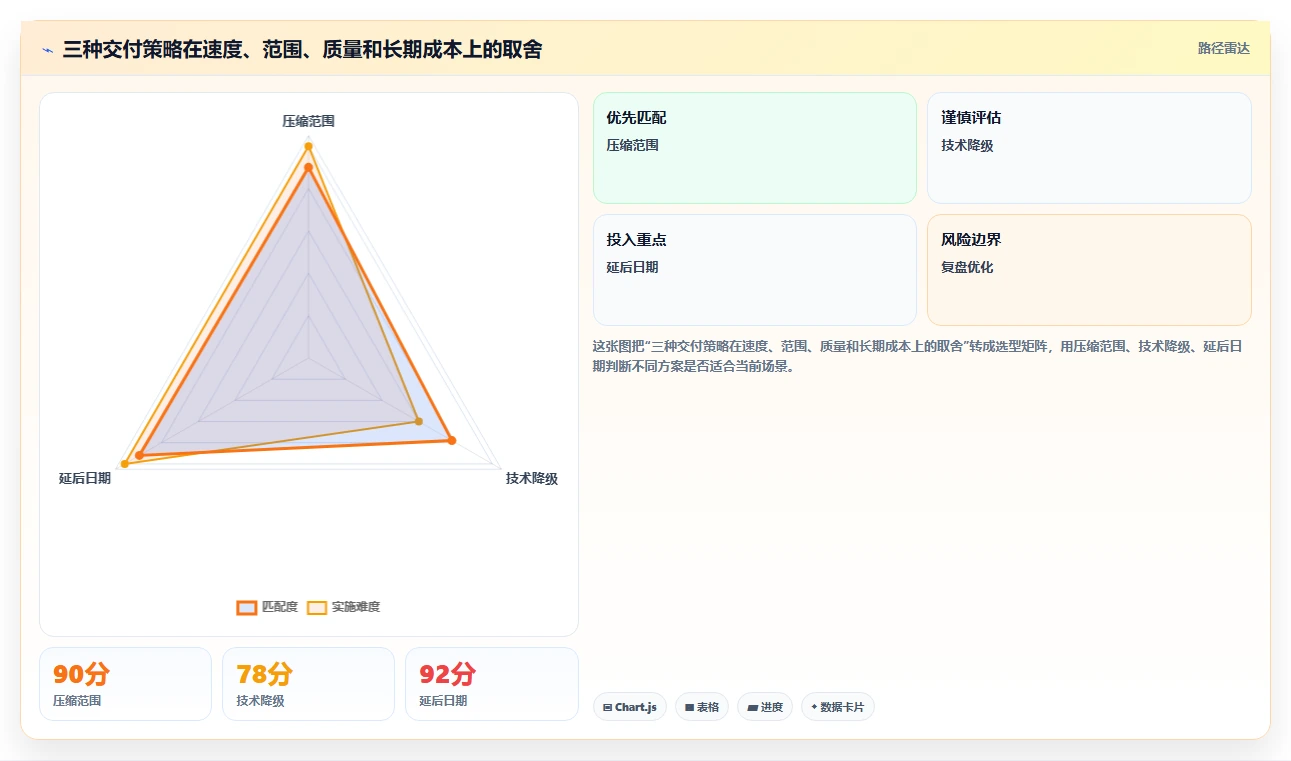1291x761 pixels.
Task: Click the icon in the Chart.js chip
Action: (607, 707)
